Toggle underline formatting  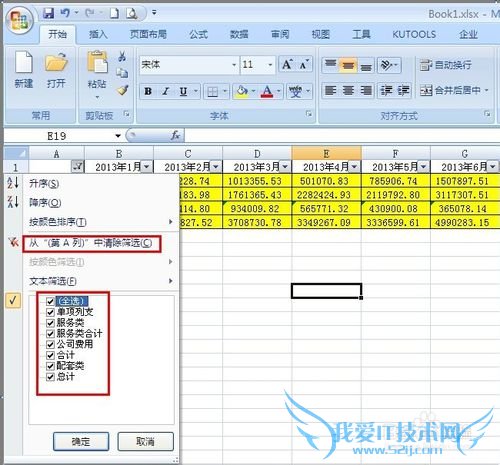(x=183, y=91)
